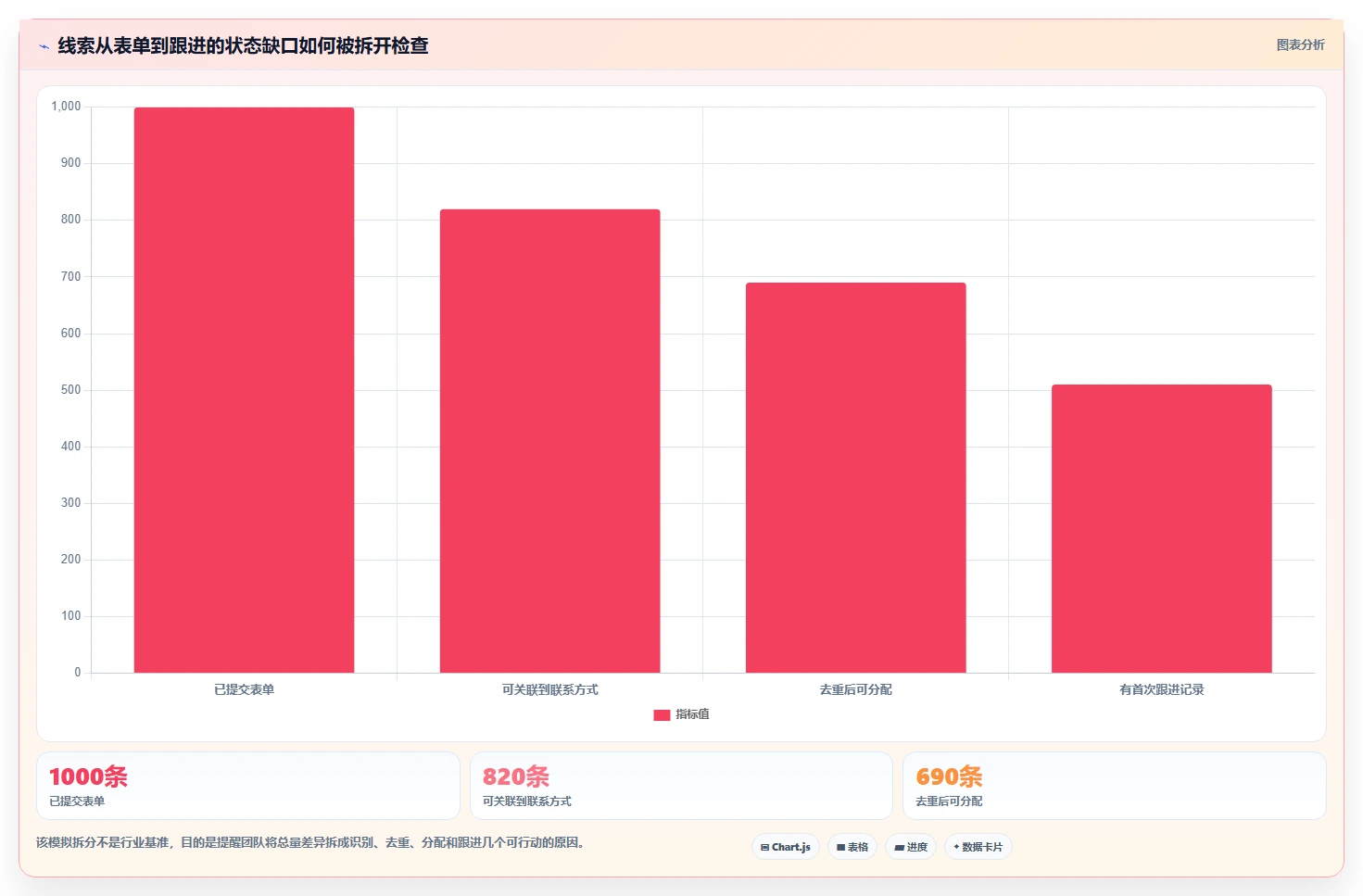The width and height of the screenshot is (1363, 896).
Task: Select the Chart.js tag chip
Action: (x=785, y=847)
